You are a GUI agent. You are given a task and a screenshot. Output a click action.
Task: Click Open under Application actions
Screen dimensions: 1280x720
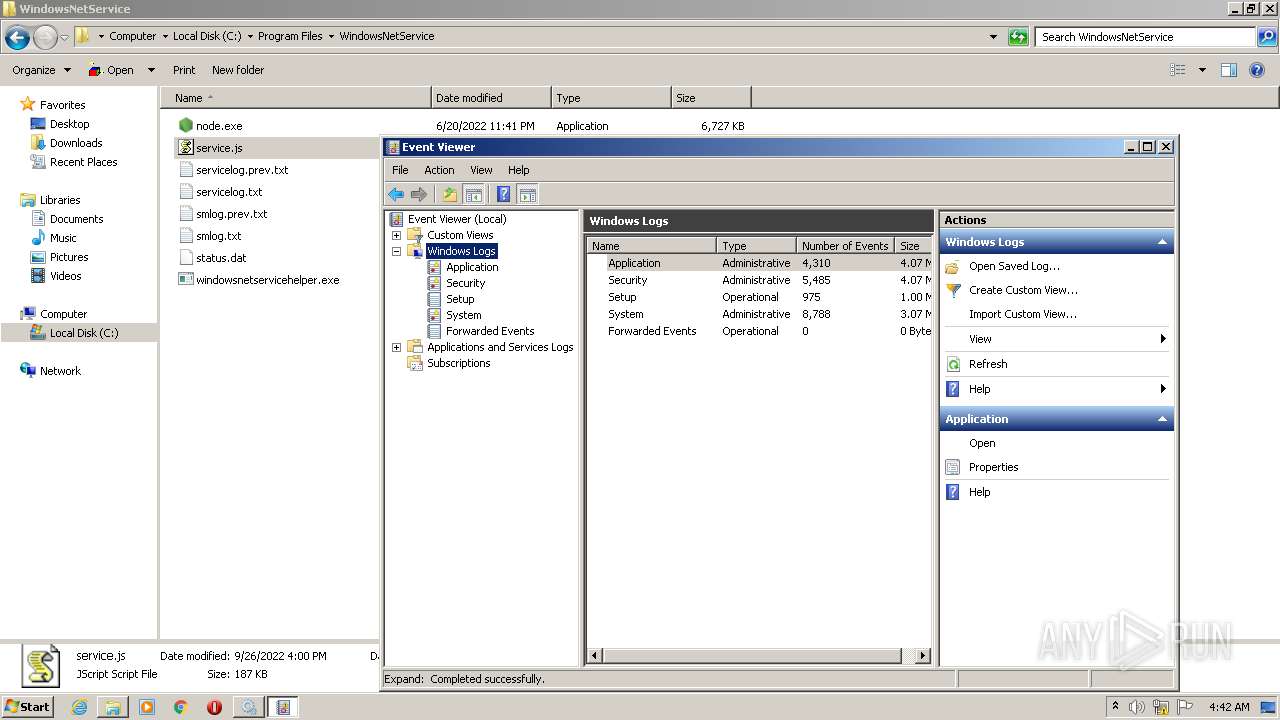(x=982, y=443)
